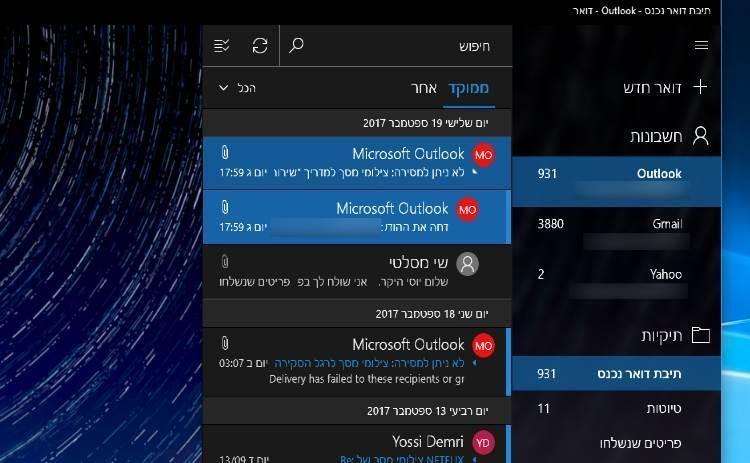
Task: Open the טיוטות folder
Action: [617, 408]
